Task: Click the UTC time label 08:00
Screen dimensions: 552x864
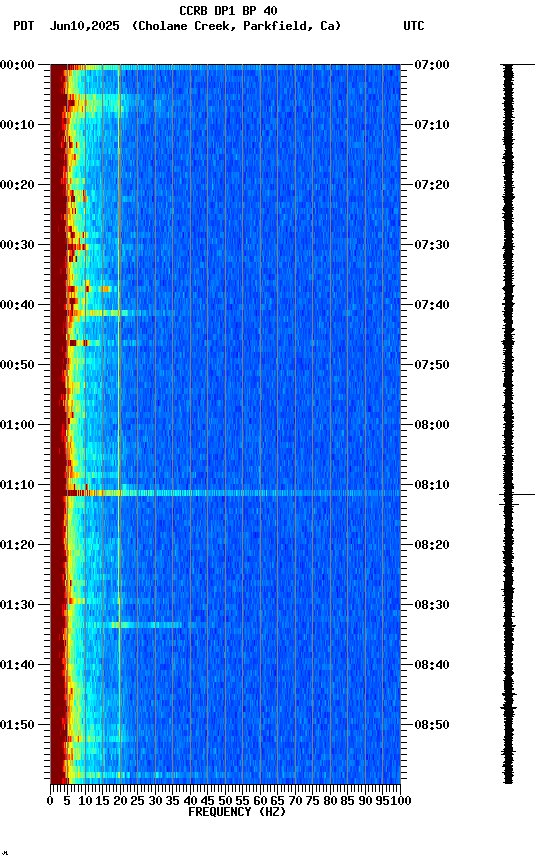Action: [432, 425]
